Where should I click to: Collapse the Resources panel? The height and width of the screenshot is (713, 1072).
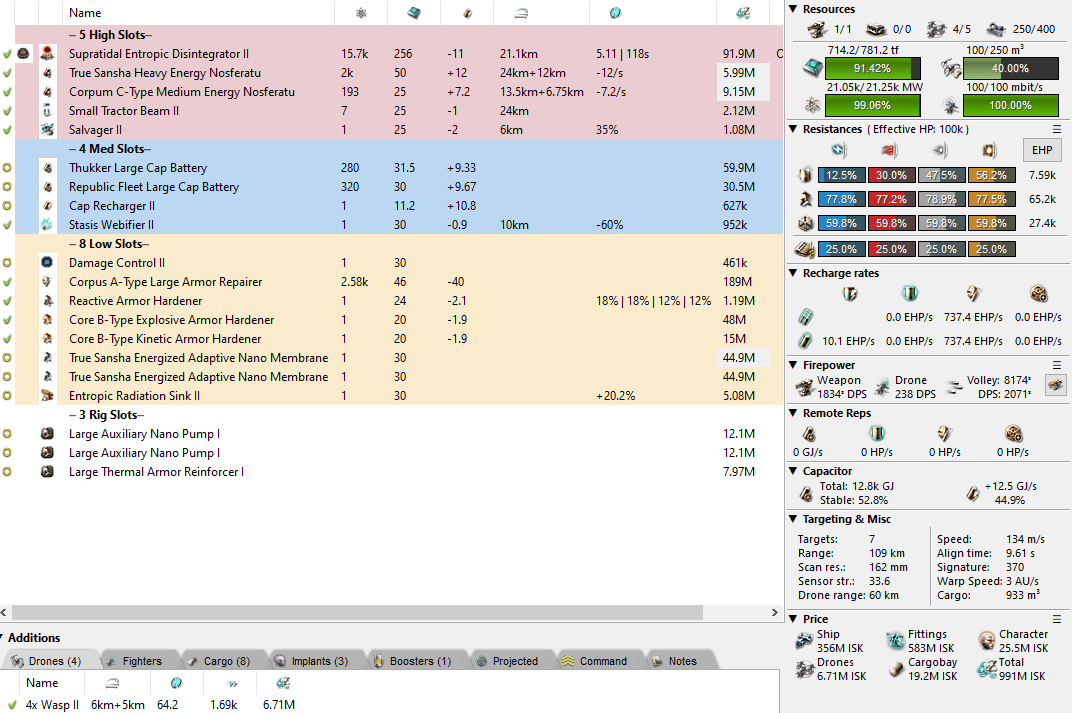[x=793, y=9]
